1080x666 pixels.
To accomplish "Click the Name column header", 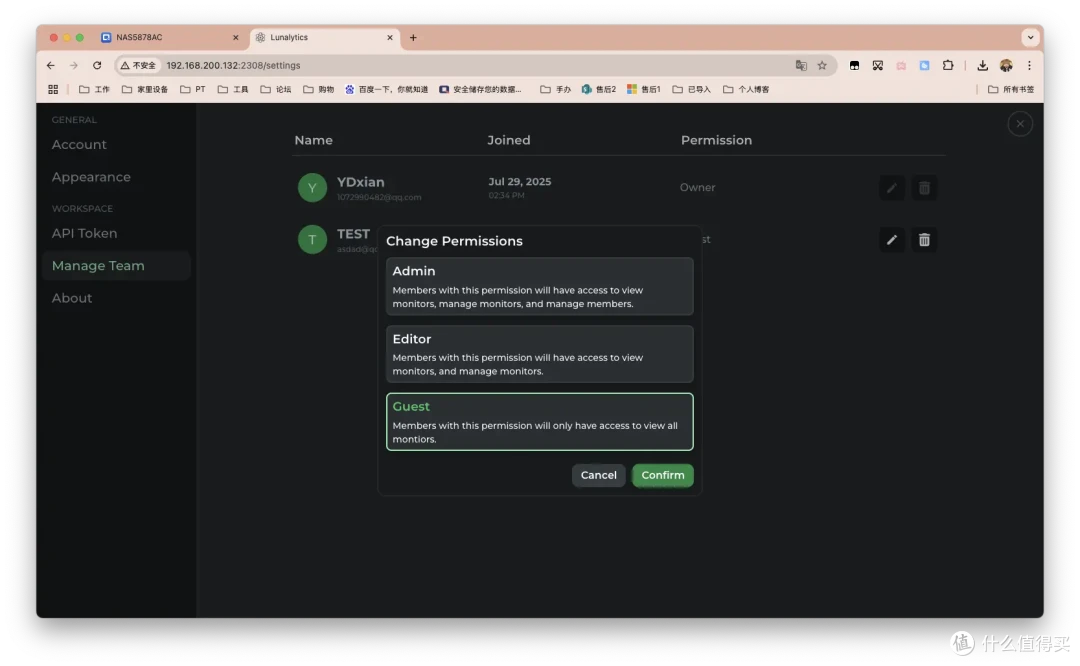I will tap(313, 141).
